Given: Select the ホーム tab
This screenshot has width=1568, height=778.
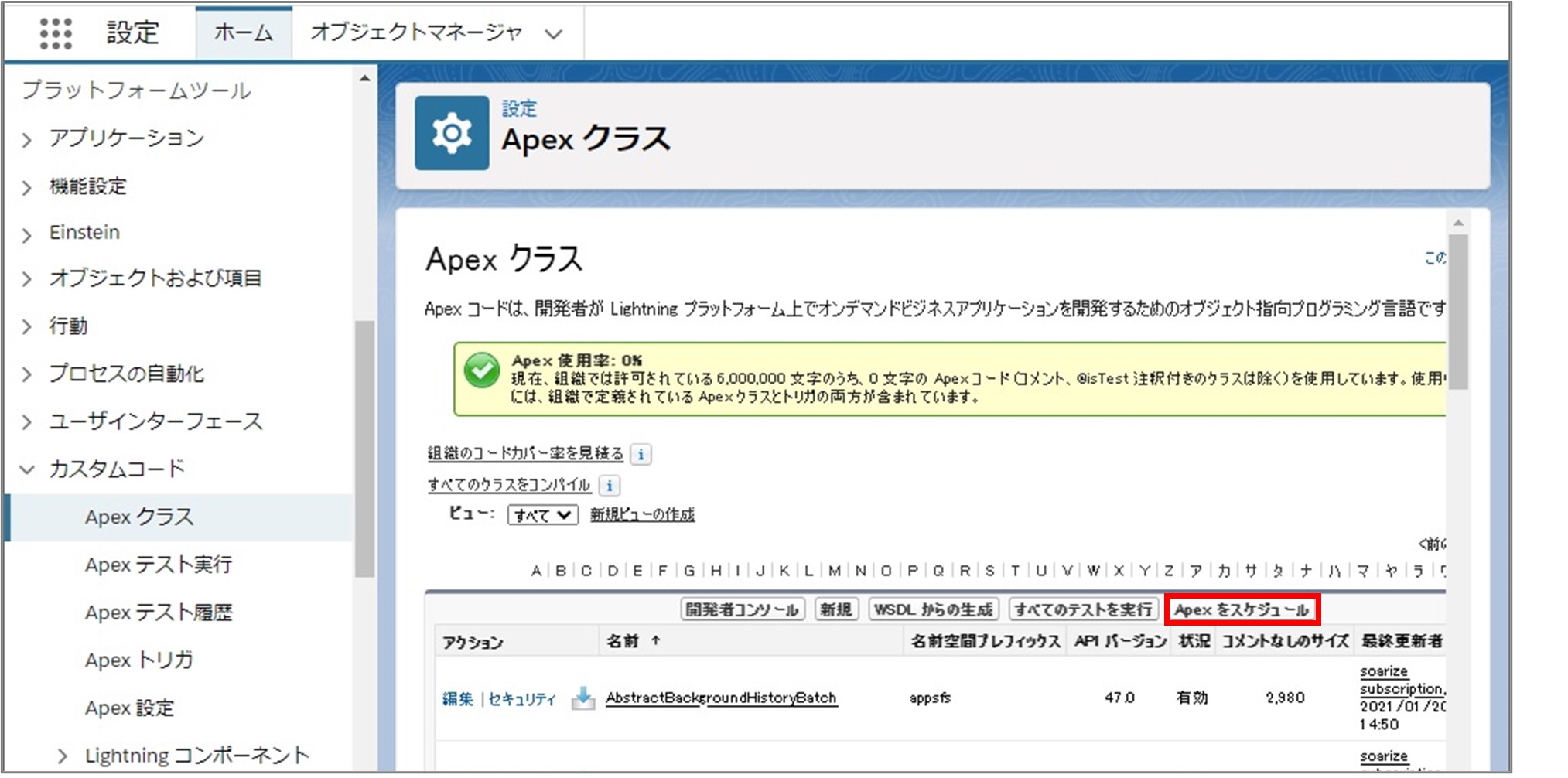Looking at the screenshot, I should click(244, 33).
